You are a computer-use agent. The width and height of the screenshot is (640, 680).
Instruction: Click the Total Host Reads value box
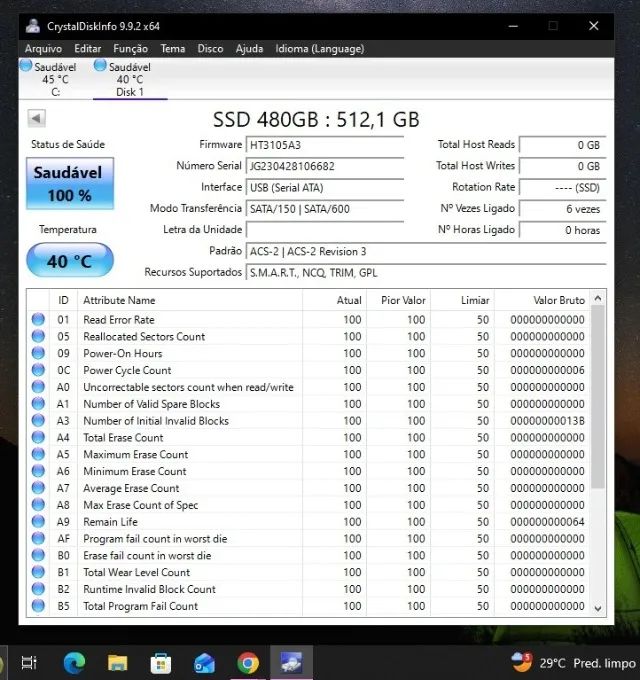pos(562,145)
